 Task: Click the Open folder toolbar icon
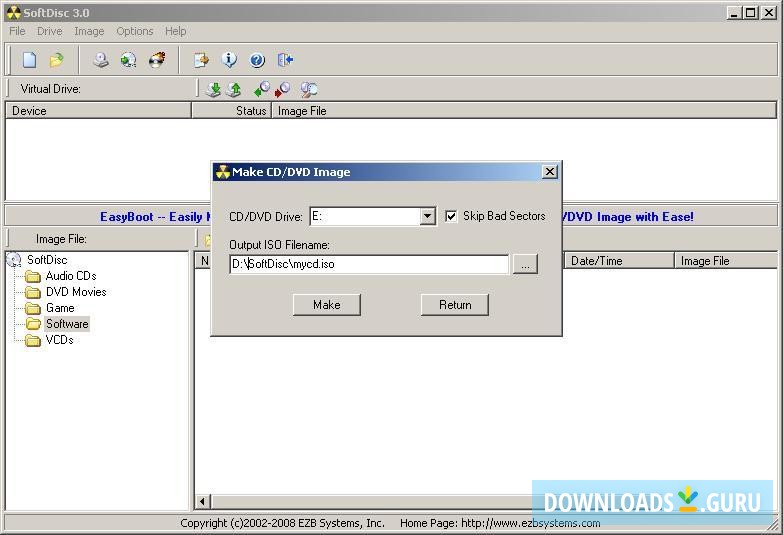pos(56,60)
